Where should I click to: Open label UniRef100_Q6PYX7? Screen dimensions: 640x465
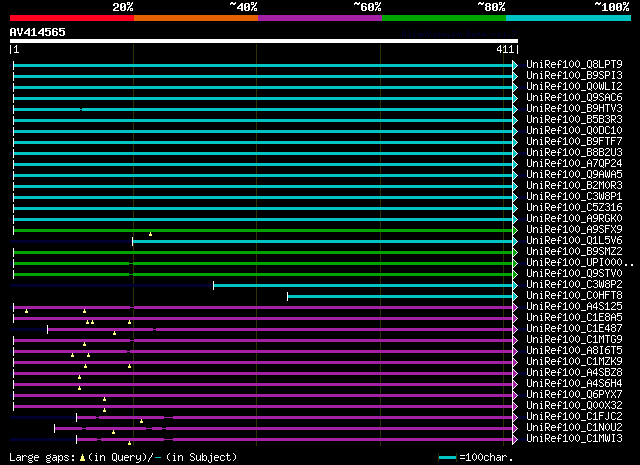pos(574,395)
